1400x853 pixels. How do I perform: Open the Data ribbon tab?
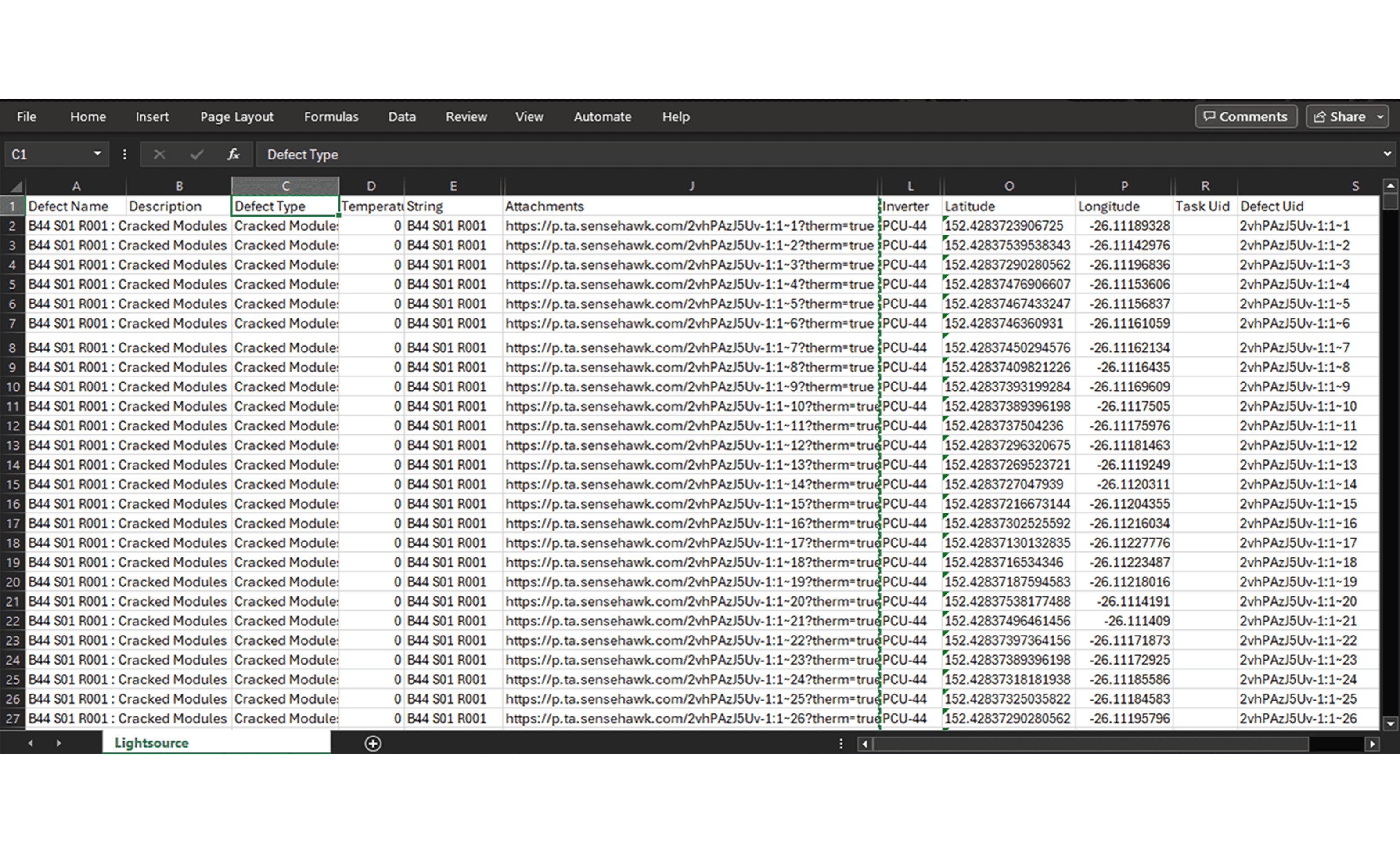(x=402, y=116)
